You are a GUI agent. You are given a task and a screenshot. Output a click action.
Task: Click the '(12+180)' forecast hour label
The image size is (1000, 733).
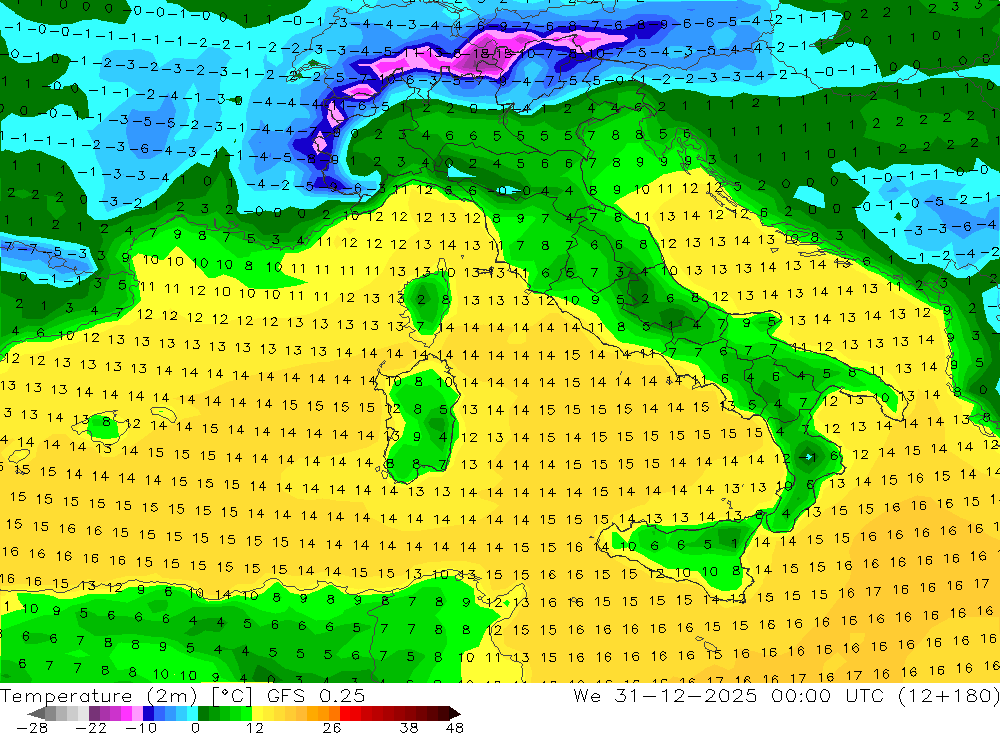[950, 695]
